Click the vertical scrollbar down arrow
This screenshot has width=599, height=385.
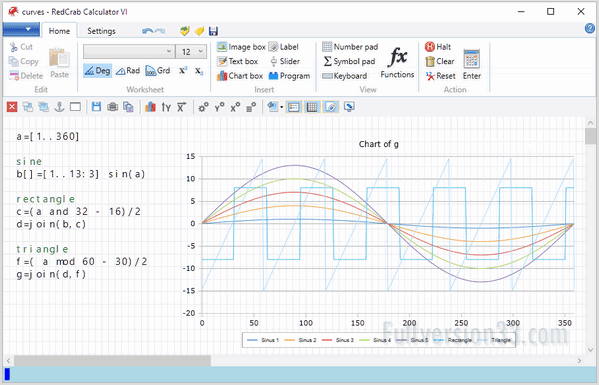click(x=591, y=350)
